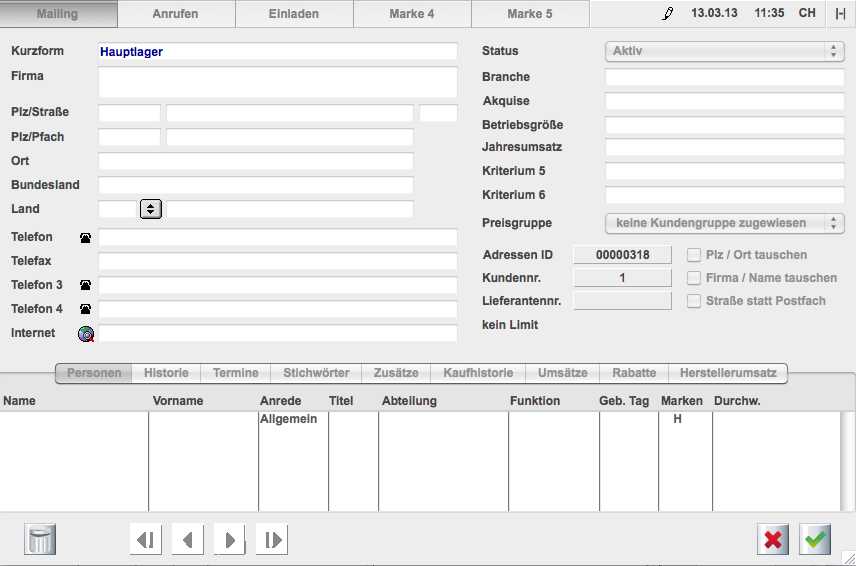The width and height of the screenshot is (856, 566).
Task: Click the trash can delete icon
Action: pyautogui.click(x=40, y=540)
